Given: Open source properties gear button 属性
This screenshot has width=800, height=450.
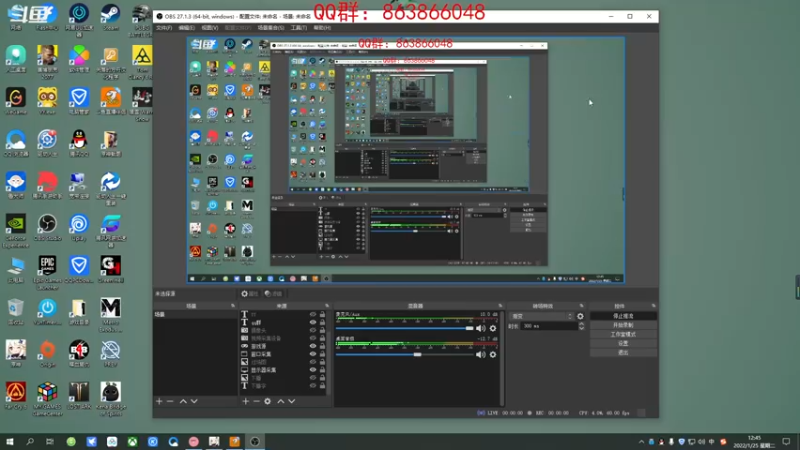Looking at the screenshot, I should click(250, 294).
